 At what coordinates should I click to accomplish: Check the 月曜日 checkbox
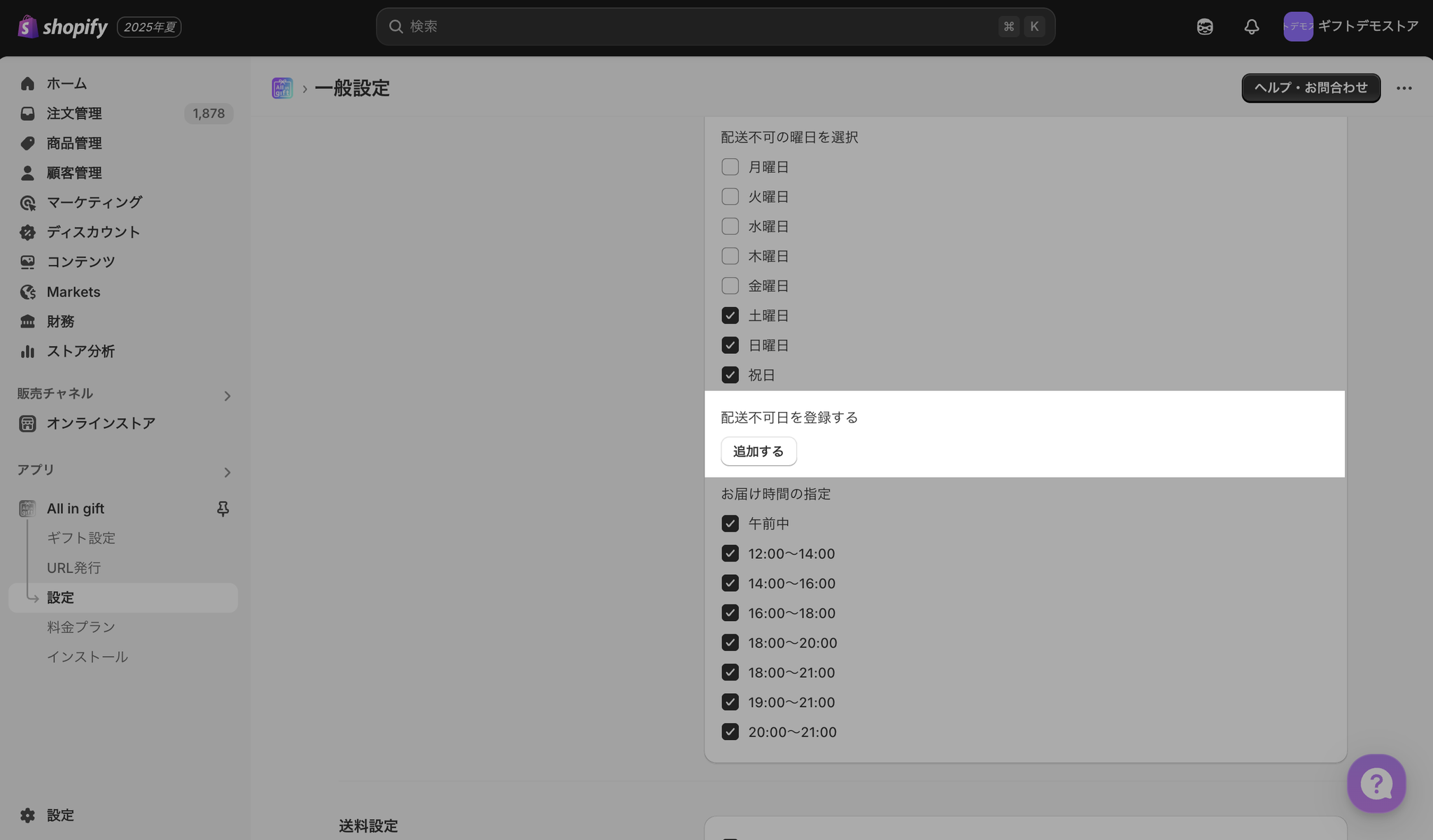[730, 167]
